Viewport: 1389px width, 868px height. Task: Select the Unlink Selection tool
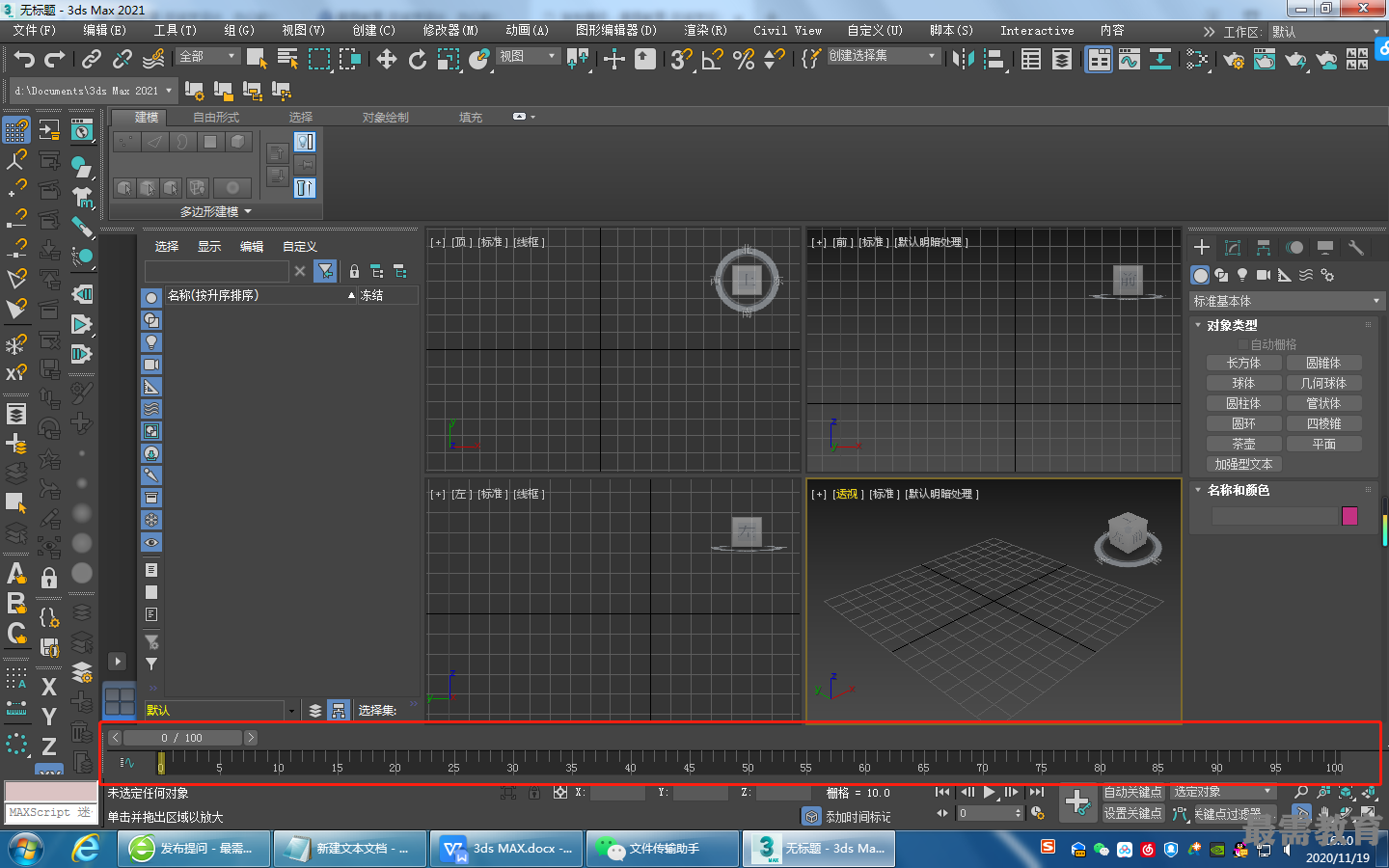click(x=123, y=59)
